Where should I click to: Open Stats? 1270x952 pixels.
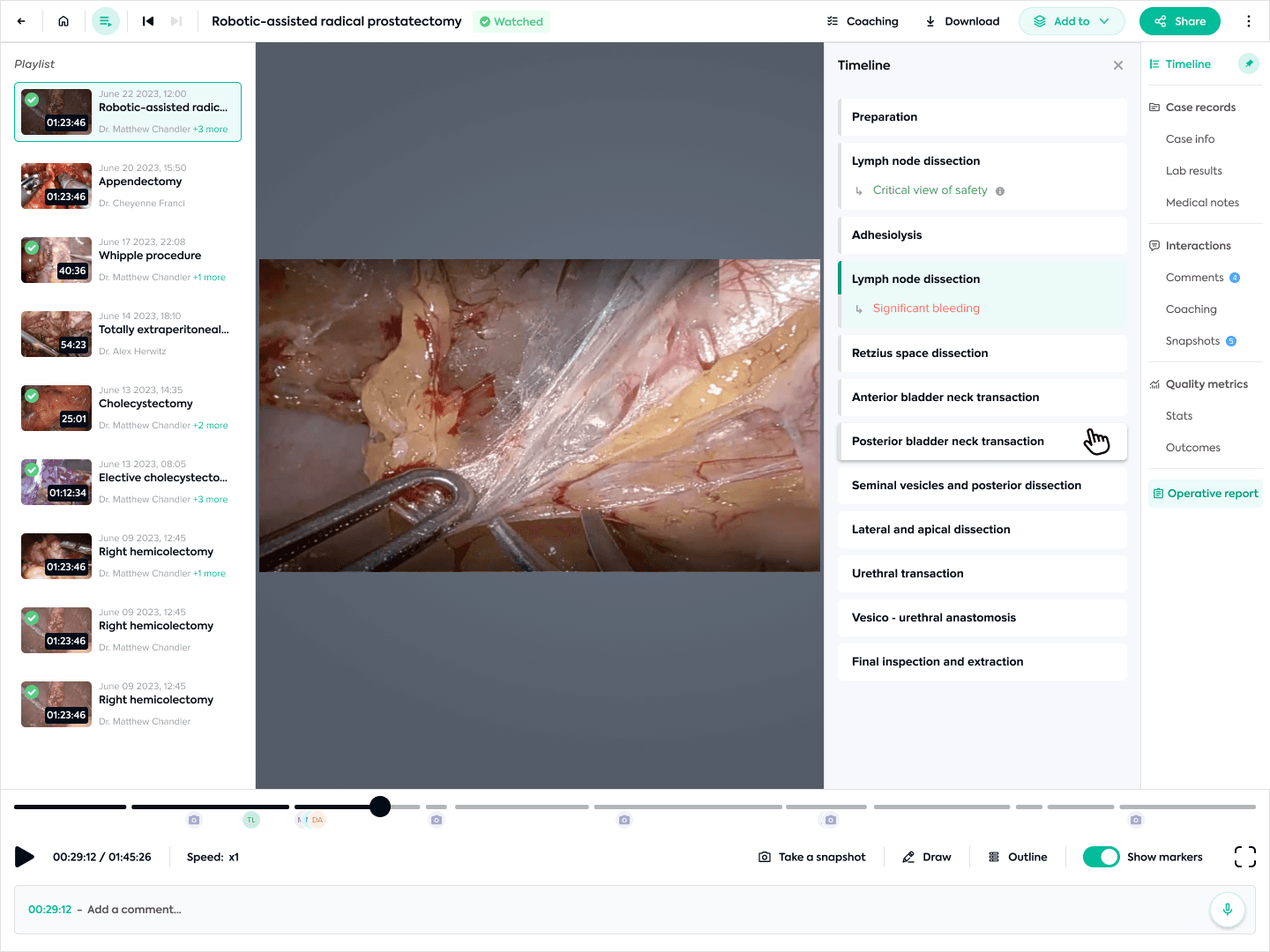pyautogui.click(x=1178, y=416)
